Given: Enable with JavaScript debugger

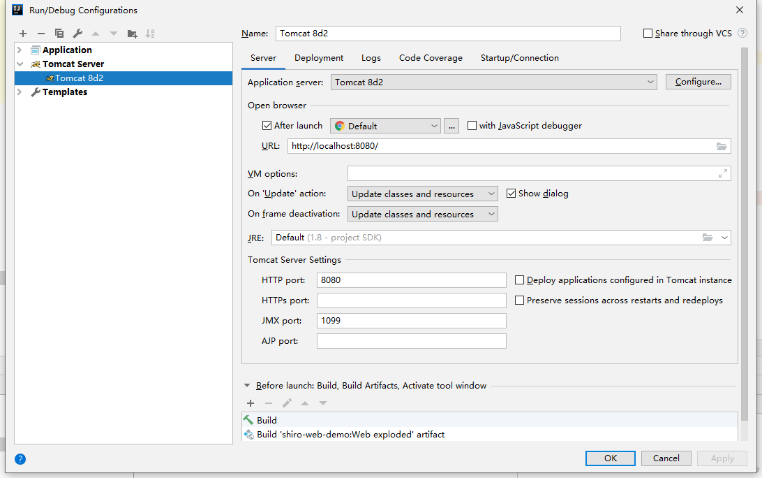Looking at the screenshot, I should point(472,126).
